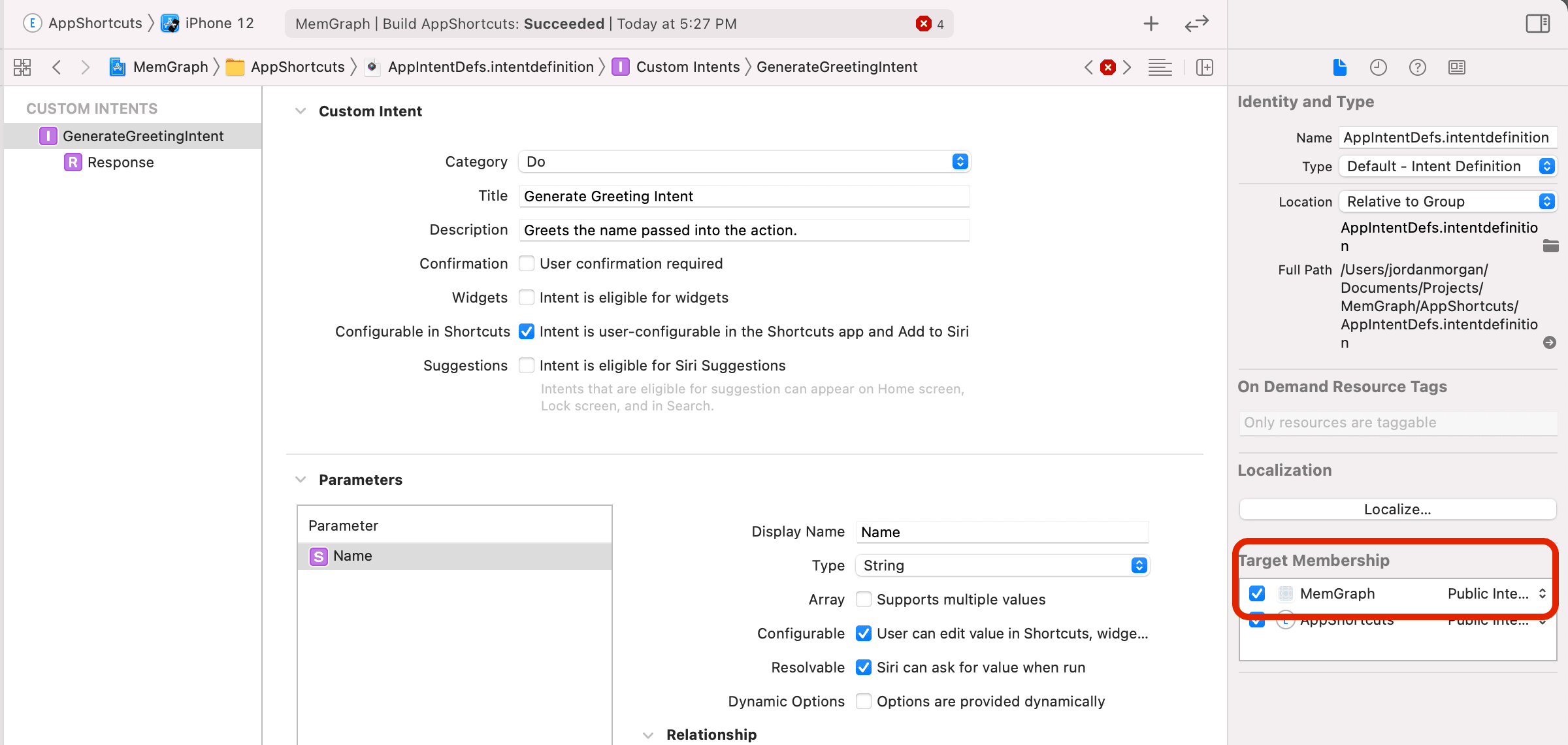The width and height of the screenshot is (1568, 745).
Task: Click the AppShortcuts scheme in the toolbar
Action: point(95,23)
